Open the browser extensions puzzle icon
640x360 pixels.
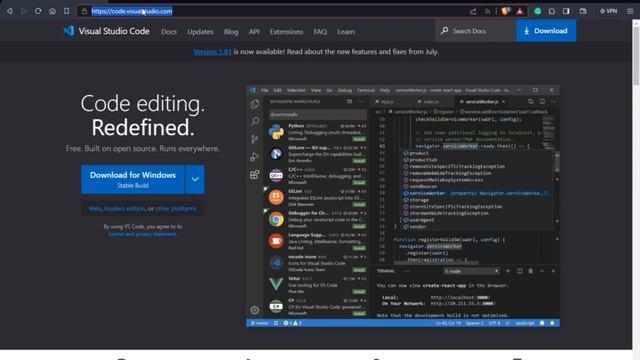(552, 11)
